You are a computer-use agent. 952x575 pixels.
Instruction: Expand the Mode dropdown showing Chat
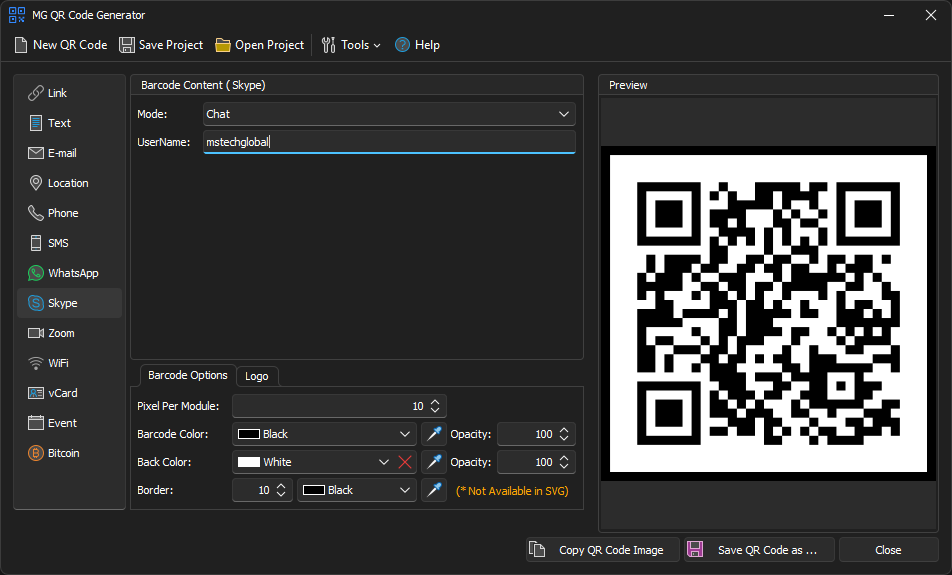coord(389,114)
